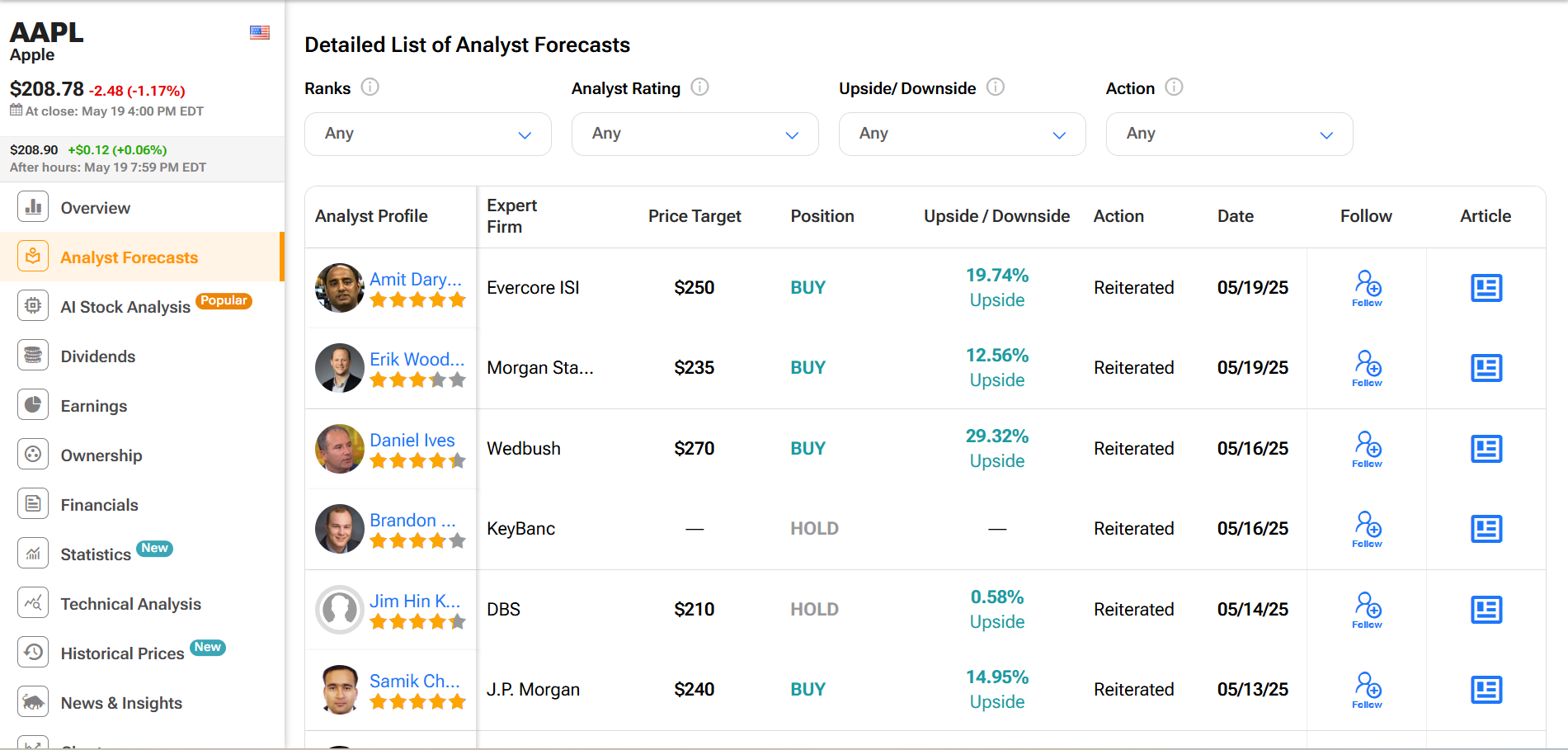
Task: Open Amit Dary... analyst profile link
Action: (416, 279)
